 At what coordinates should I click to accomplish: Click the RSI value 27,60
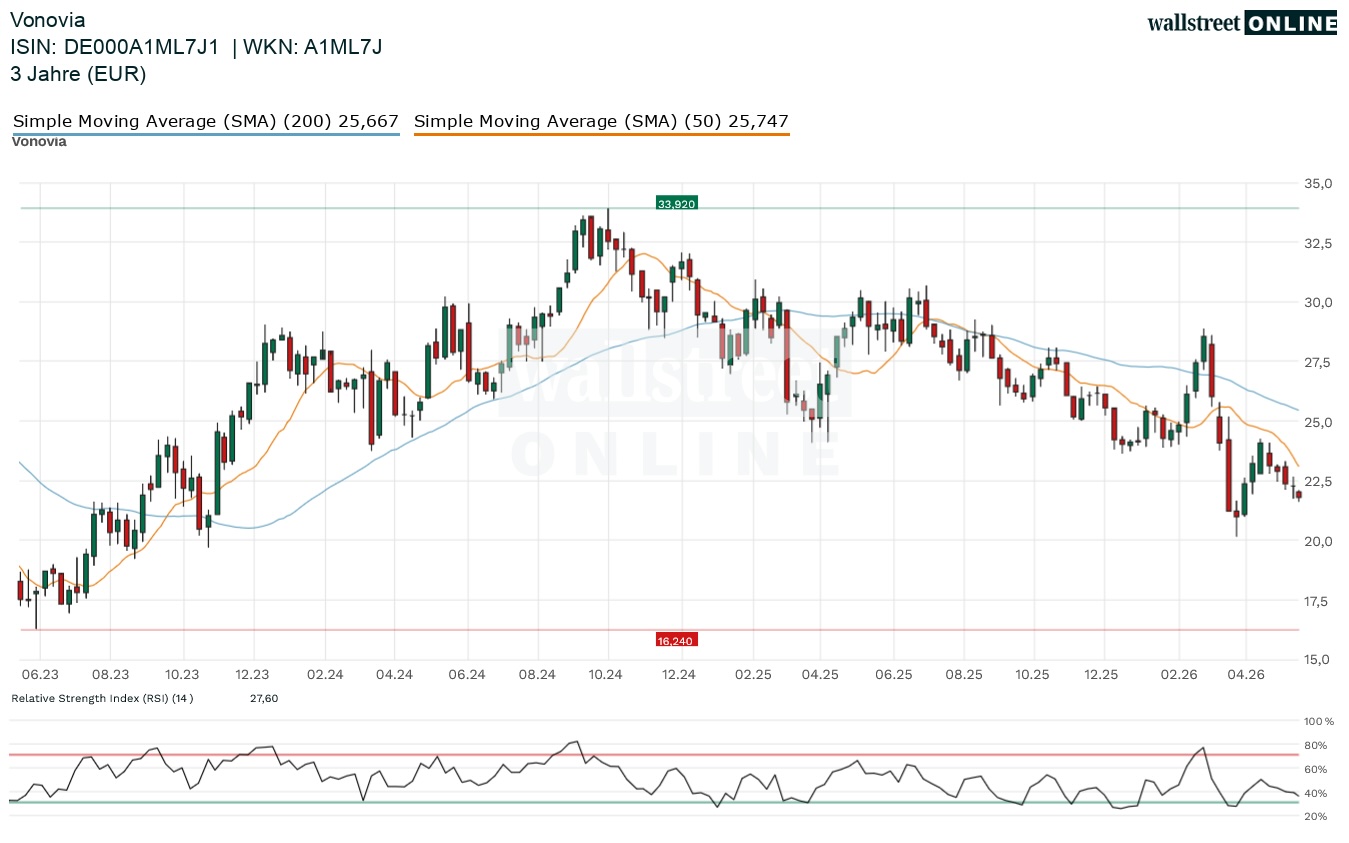264,698
